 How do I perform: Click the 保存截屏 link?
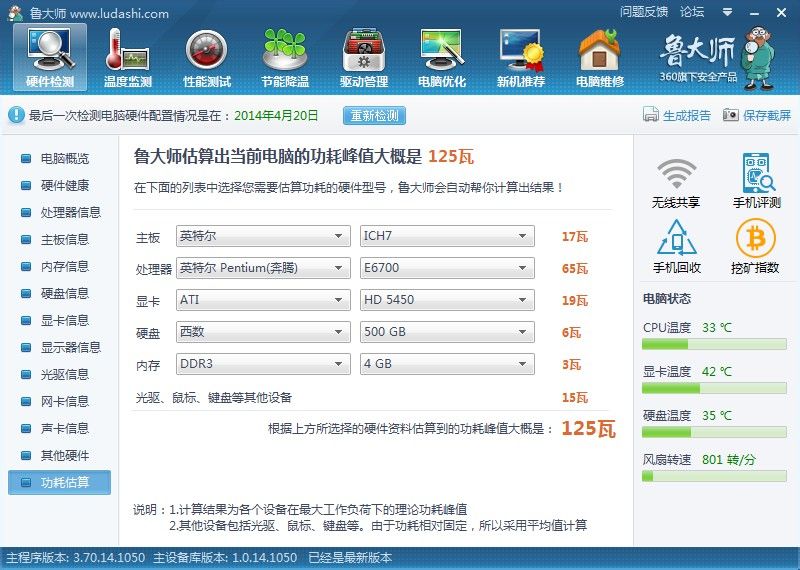click(766, 115)
